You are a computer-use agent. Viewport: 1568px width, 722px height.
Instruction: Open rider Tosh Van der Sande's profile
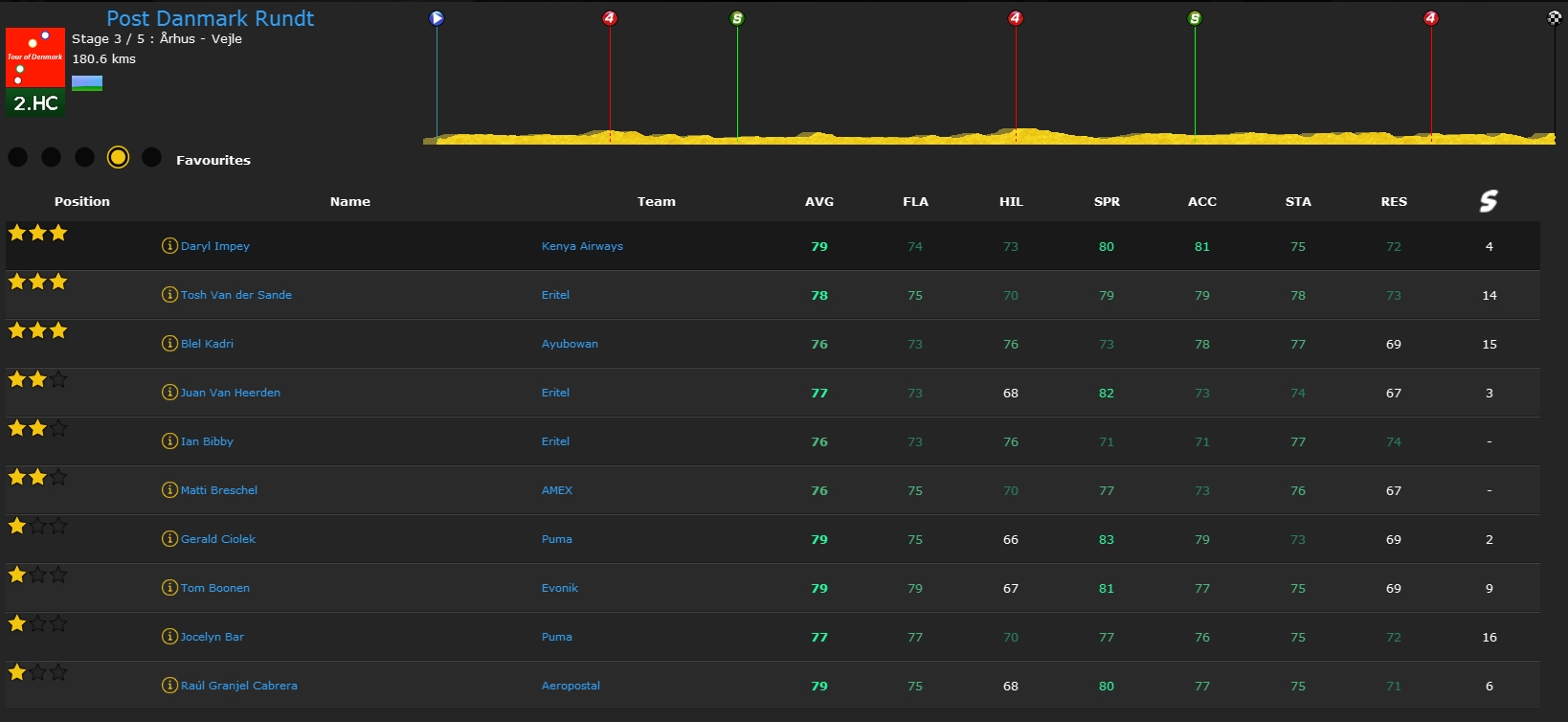[236, 295]
